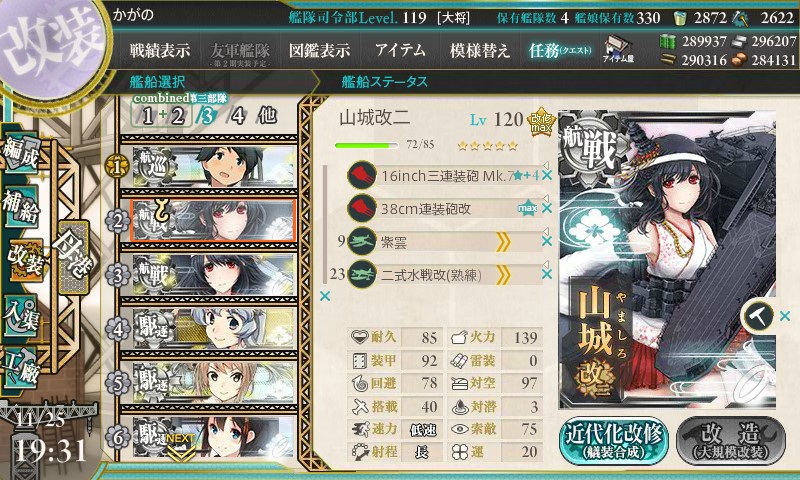Click the reinforcement expansion hammer icon
Image resolution: width=800 pixels, height=480 pixels.
pyautogui.click(x=758, y=316)
